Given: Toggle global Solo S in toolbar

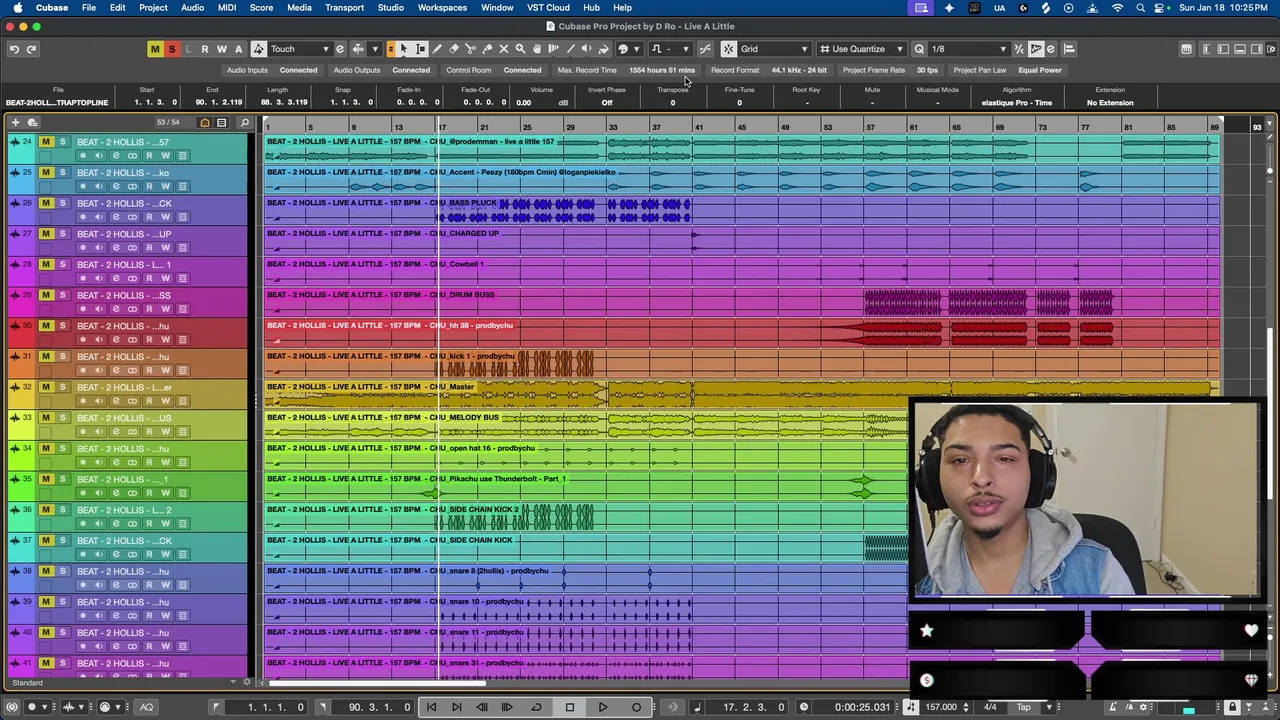Looking at the screenshot, I should click(172, 49).
